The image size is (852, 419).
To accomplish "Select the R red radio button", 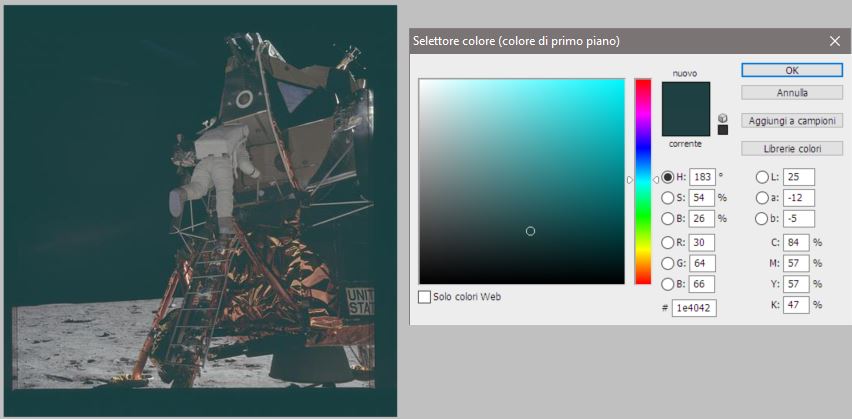I will pos(667,242).
